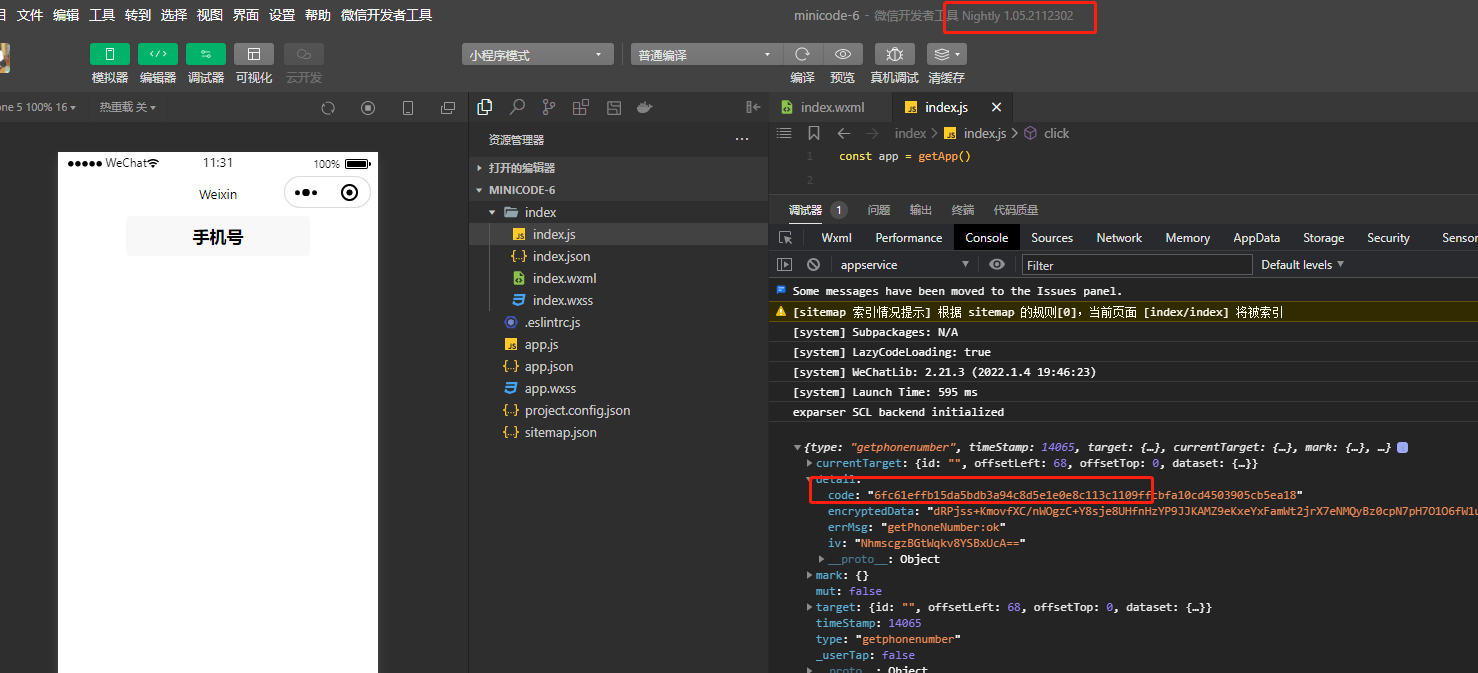Screen dimensions: 1478x673
Task: Click the Docker whale icon in sidebar
Action: [645, 107]
